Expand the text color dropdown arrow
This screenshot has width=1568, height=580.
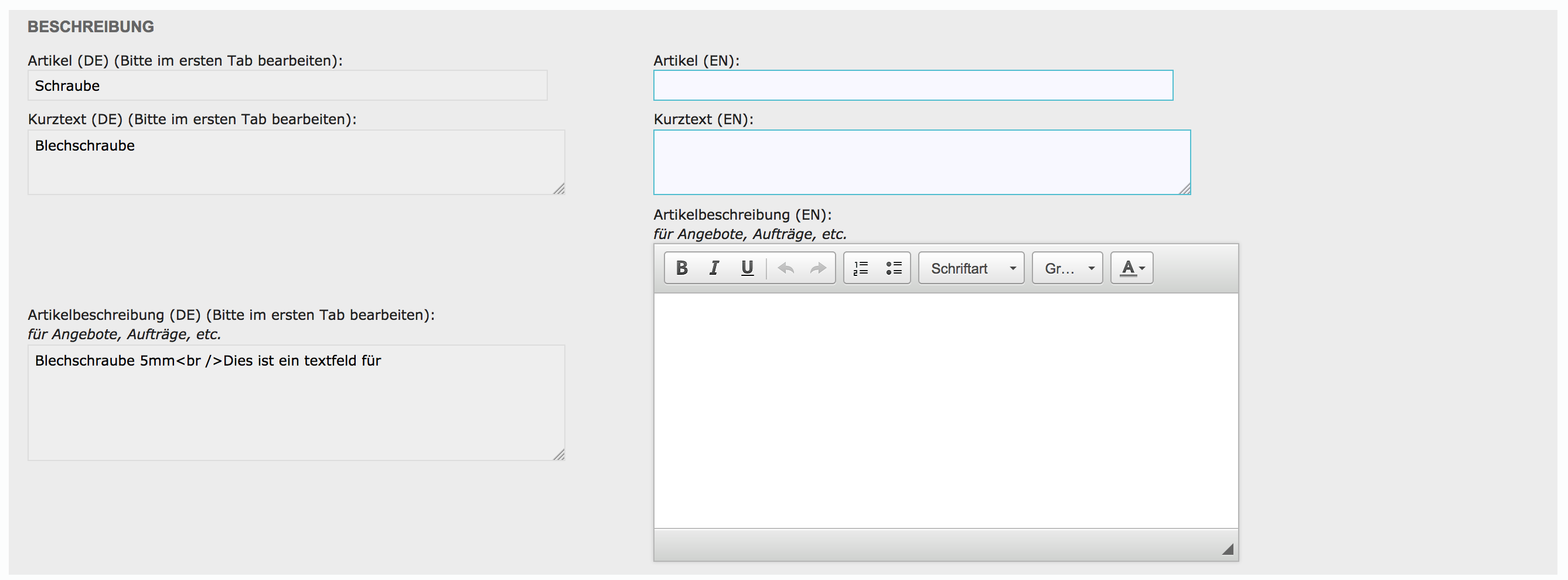coord(1143,269)
